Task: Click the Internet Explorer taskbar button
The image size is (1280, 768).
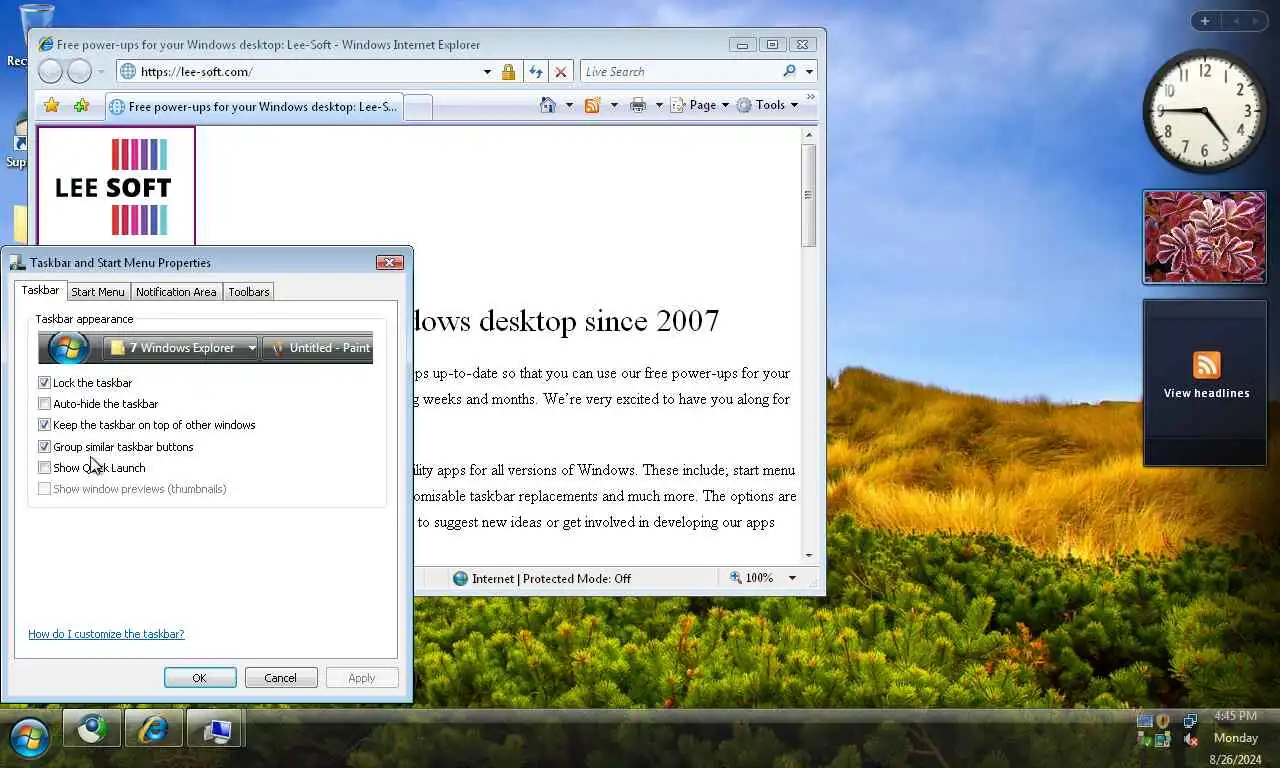Action: point(154,730)
